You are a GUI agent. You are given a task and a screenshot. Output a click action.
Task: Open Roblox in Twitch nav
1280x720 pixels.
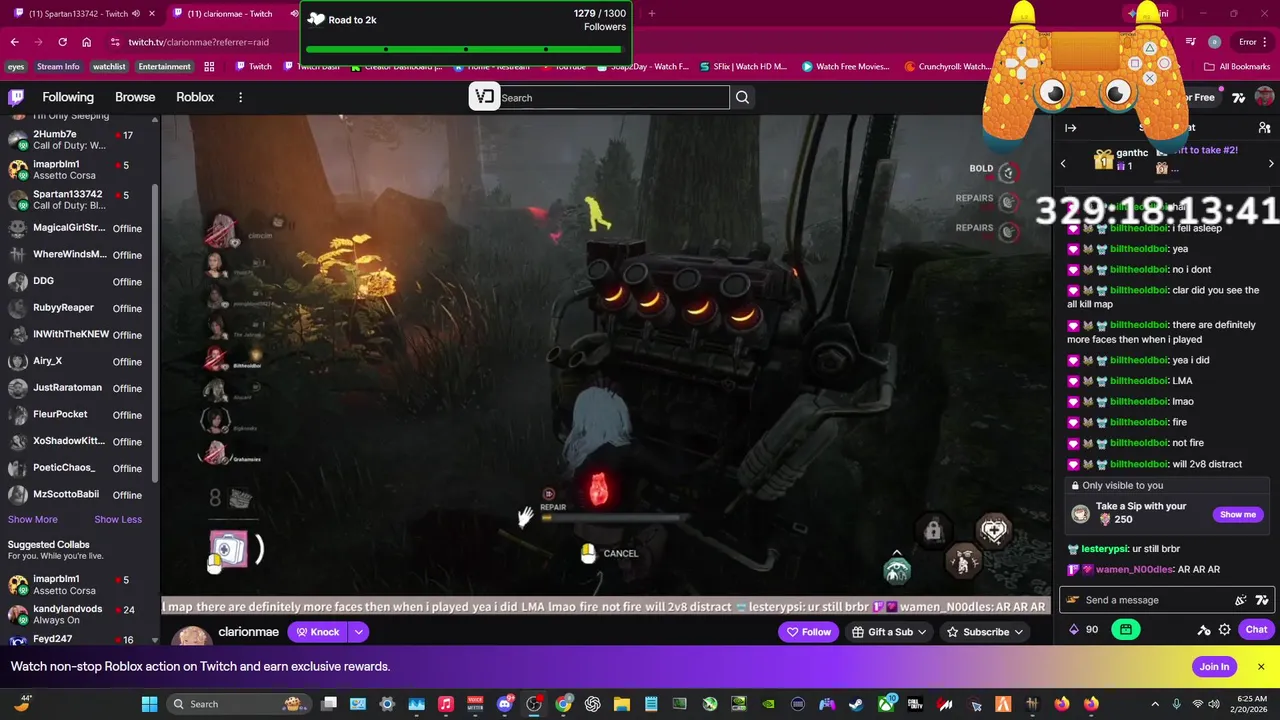(x=195, y=97)
